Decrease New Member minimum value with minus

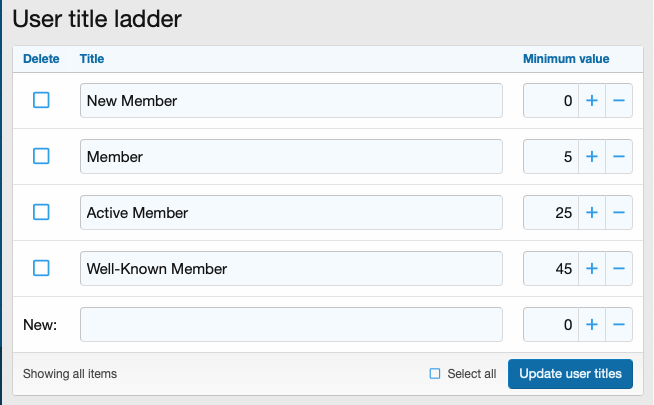tap(618, 101)
